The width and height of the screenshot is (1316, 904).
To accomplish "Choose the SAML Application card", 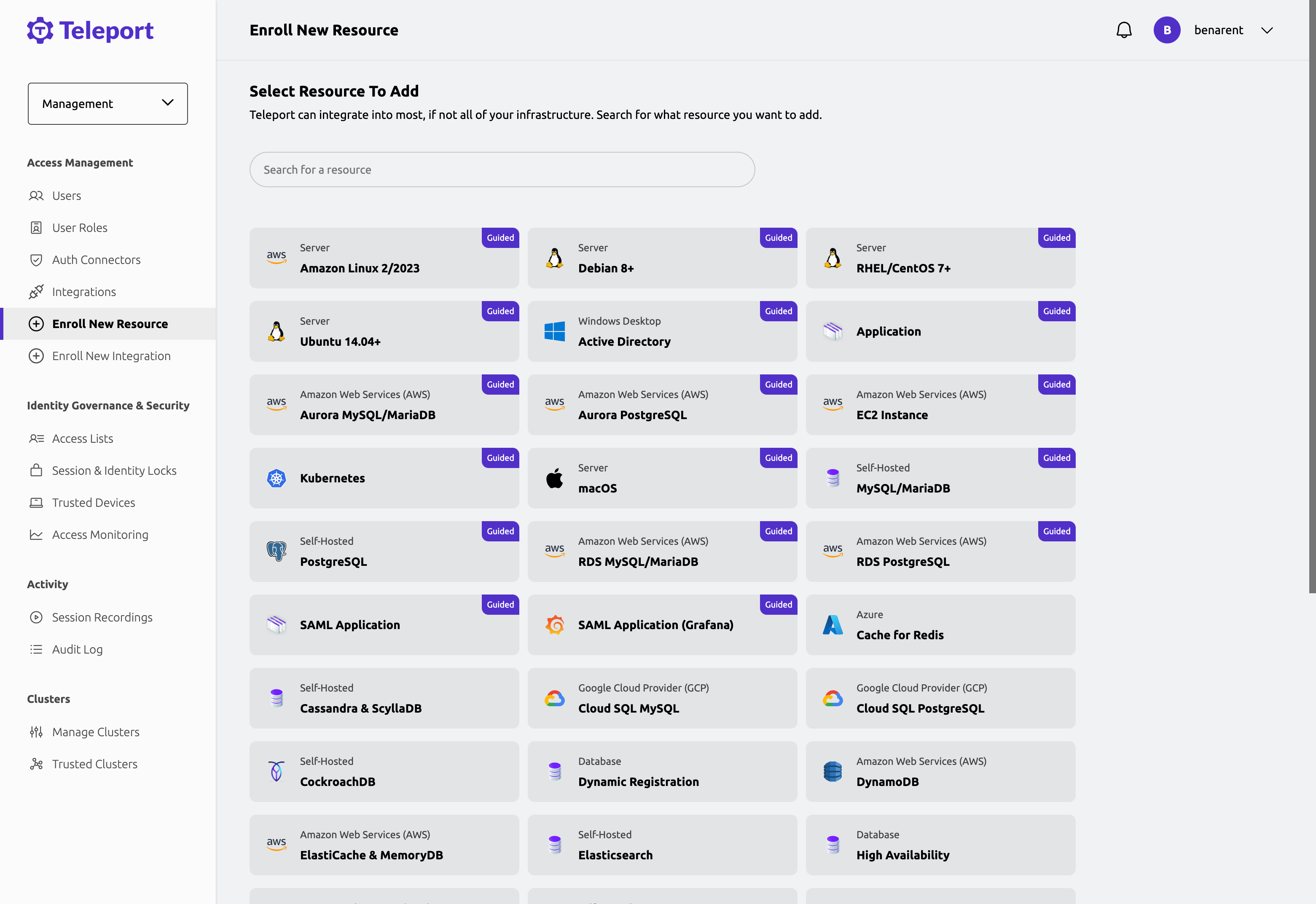I will click(x=384, y=625).
